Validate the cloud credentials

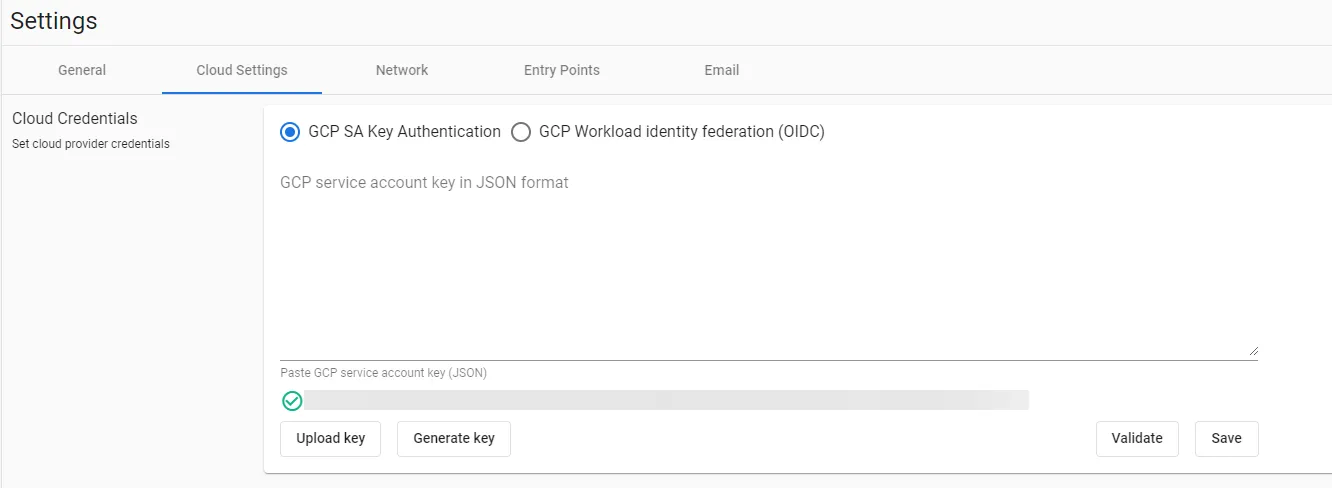tap(1137, 438)
